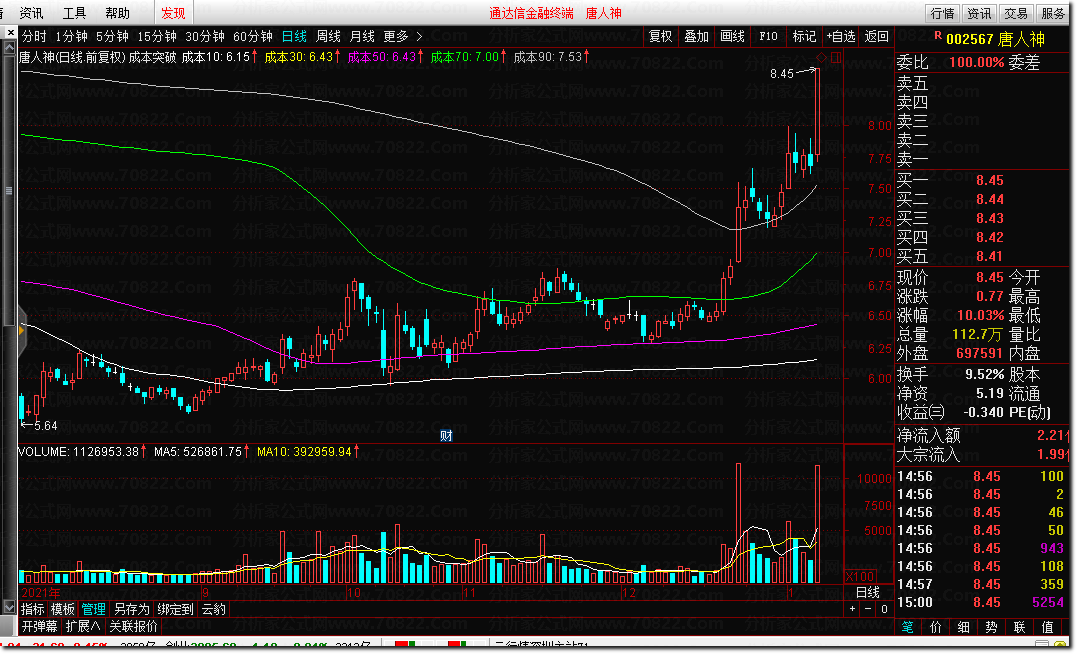
Task: Click the 行情 button at the top right
Action: pos(943,13)
